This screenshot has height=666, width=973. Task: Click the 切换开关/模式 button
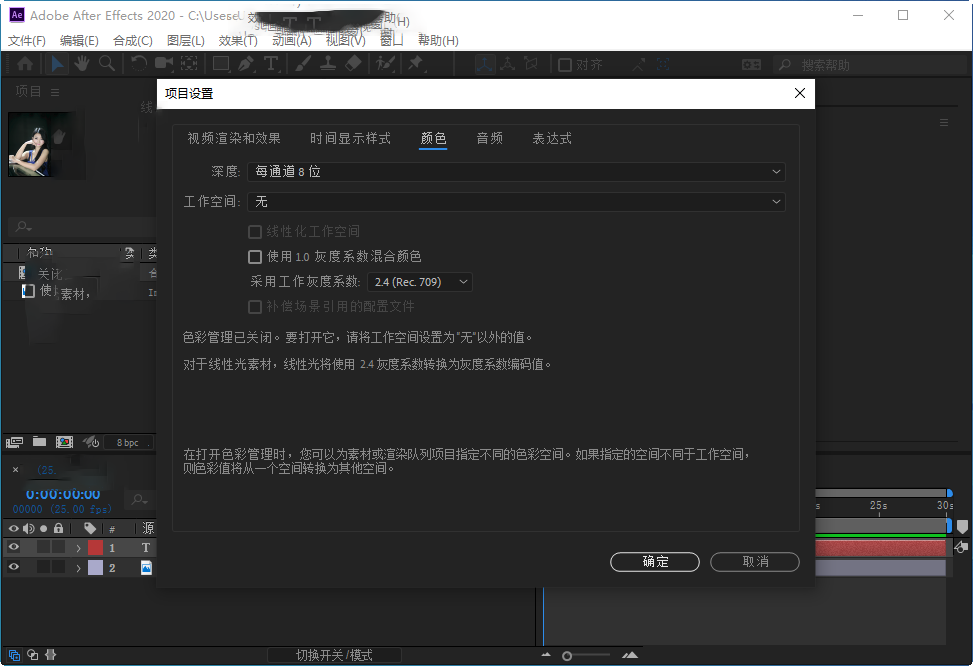pos(334,655)
